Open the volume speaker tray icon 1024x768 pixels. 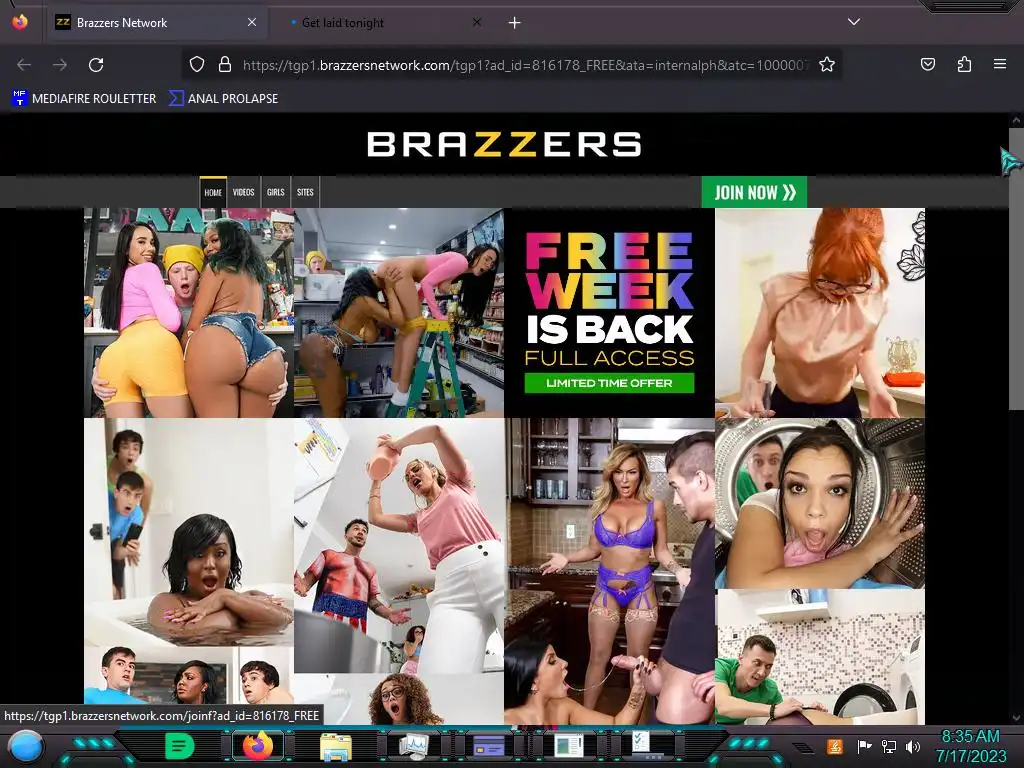pyautogui.click(x=913, y=746)
